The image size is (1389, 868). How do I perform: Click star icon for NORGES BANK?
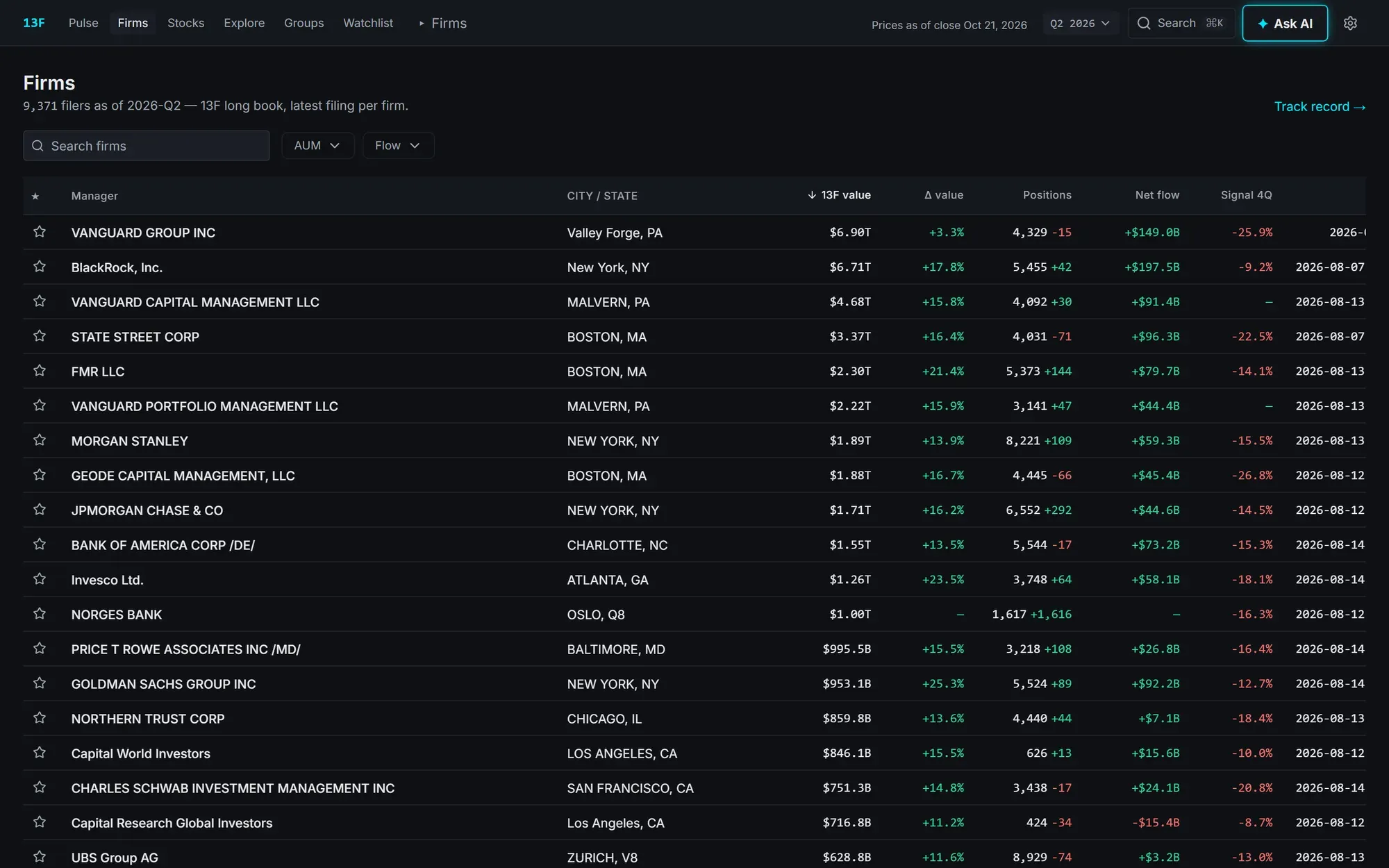coord(40,614)
